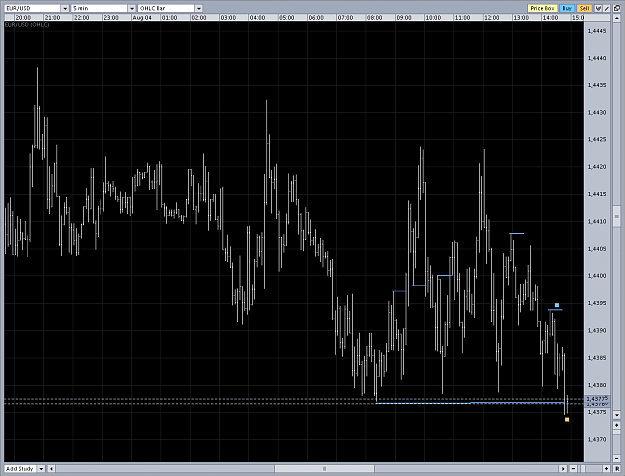625x476 pixels.
Task: Click the 1,4445 price axis label
Action: tap(597, 31)
